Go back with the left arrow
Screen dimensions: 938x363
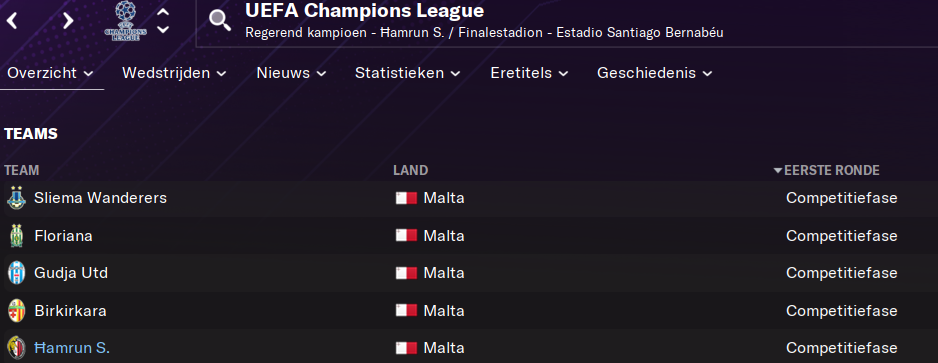(x=12, y=21)
